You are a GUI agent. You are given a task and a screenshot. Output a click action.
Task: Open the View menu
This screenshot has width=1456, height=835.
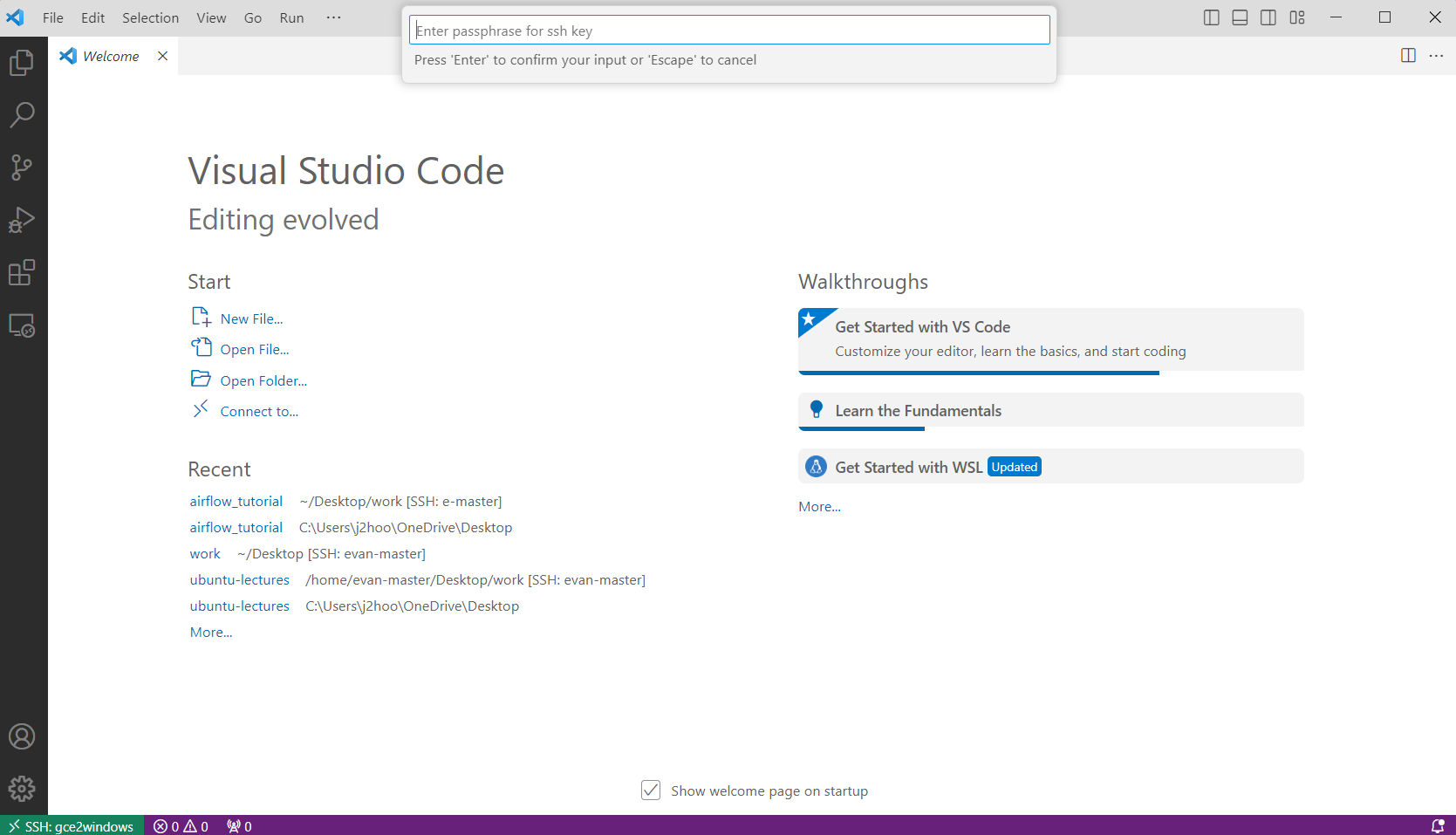[x=211, y=17]
